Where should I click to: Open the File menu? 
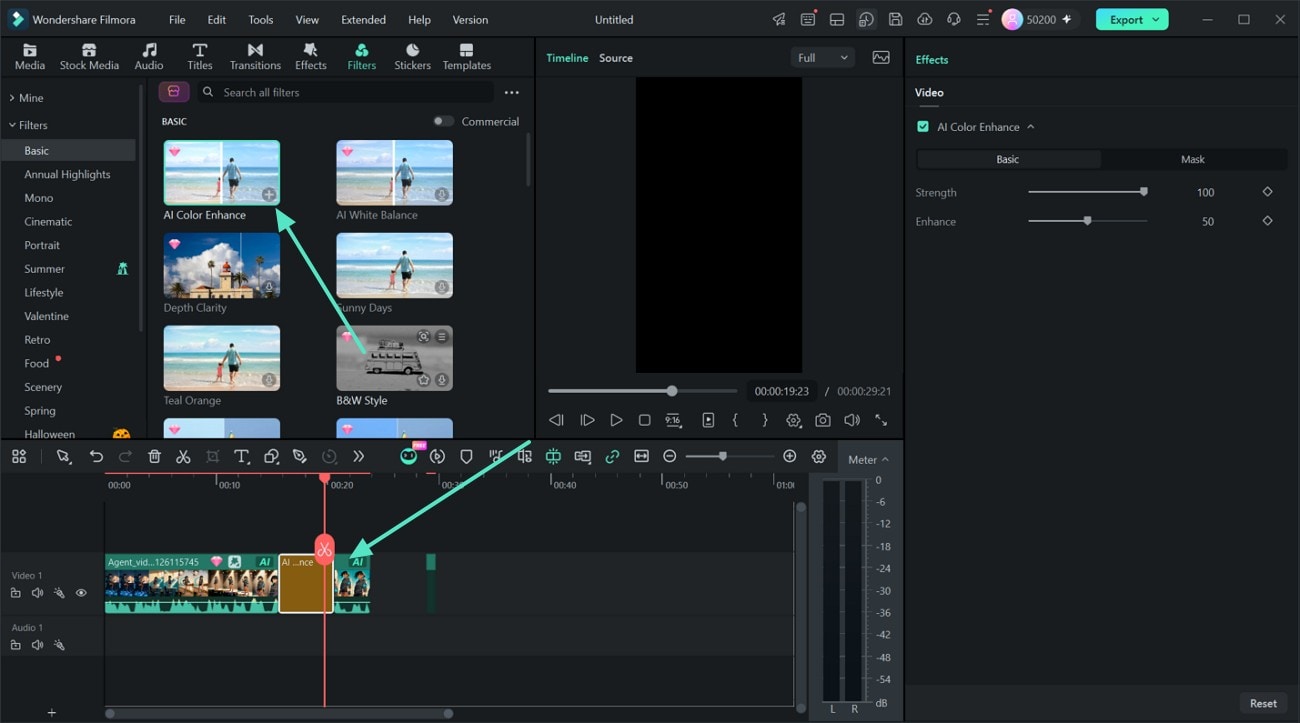pyautogui.click(x=177, y=20)
